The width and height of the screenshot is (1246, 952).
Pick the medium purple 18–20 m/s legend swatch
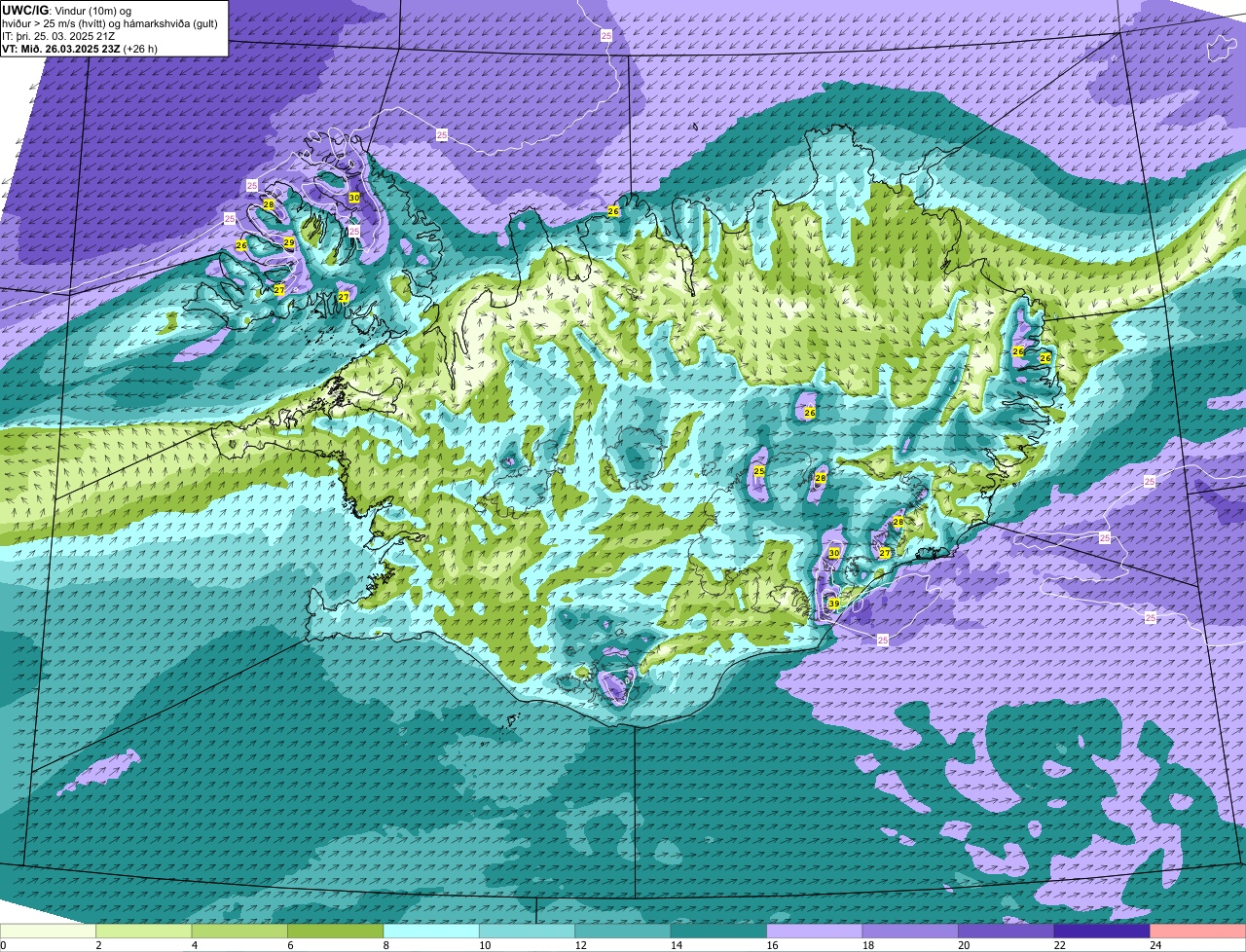click(x=910, y=931)
